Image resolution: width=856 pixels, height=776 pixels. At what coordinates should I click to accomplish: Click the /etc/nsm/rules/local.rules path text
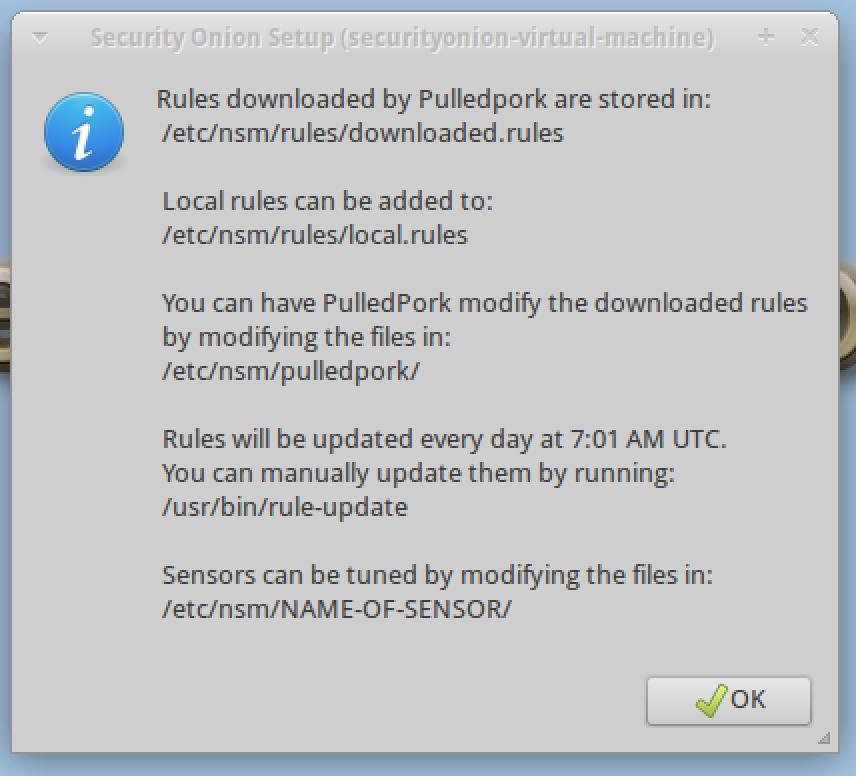coord(315,235)
